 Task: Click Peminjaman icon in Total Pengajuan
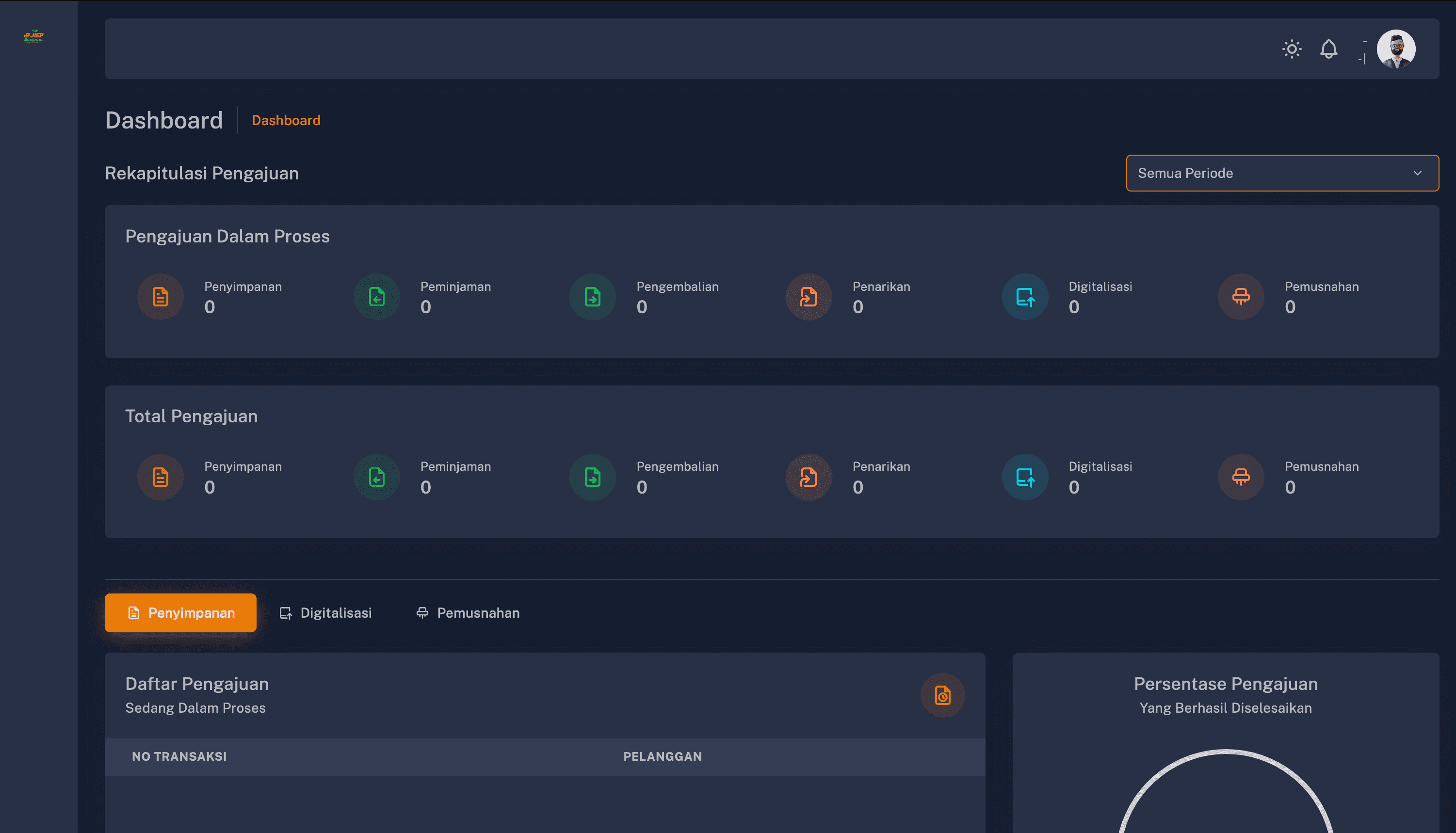(376, 477)
